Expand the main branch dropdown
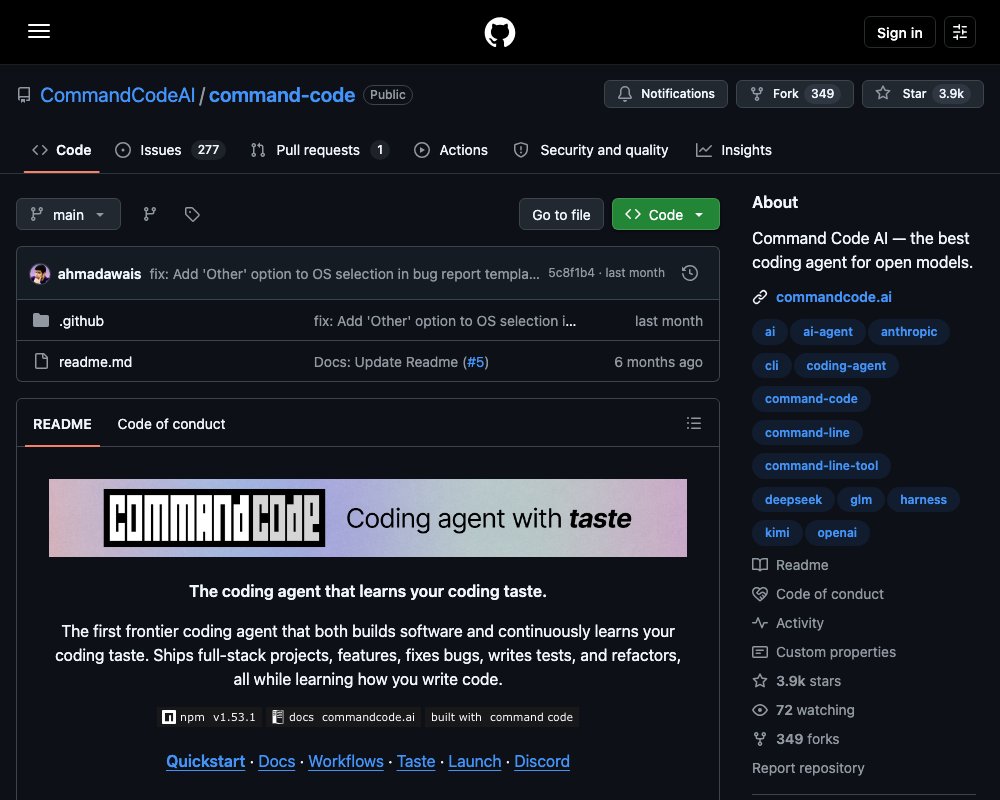 tap(68, 214)
